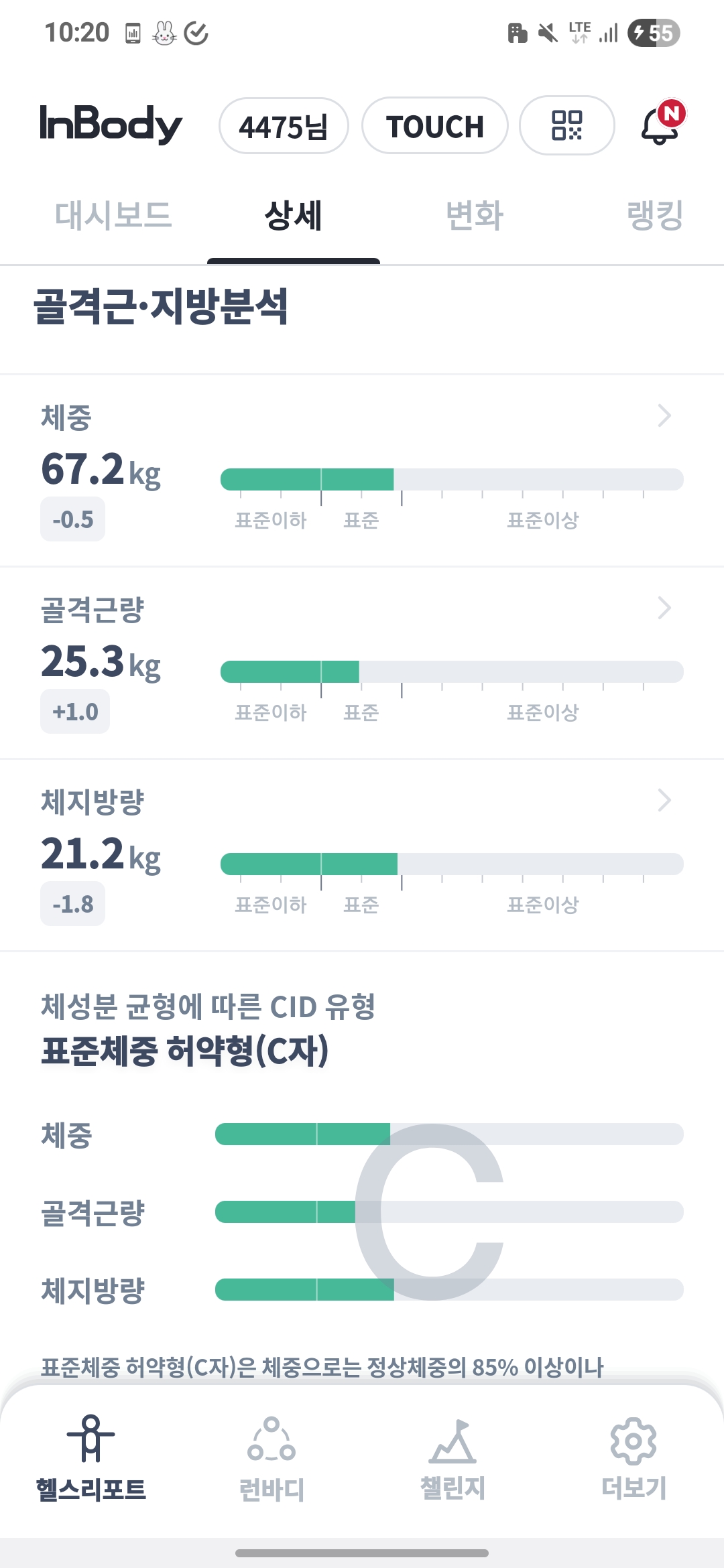Tap the 표준체중 허약형(C자) heading
This screenshot has height=1568, width=724.
[185, 1050]
